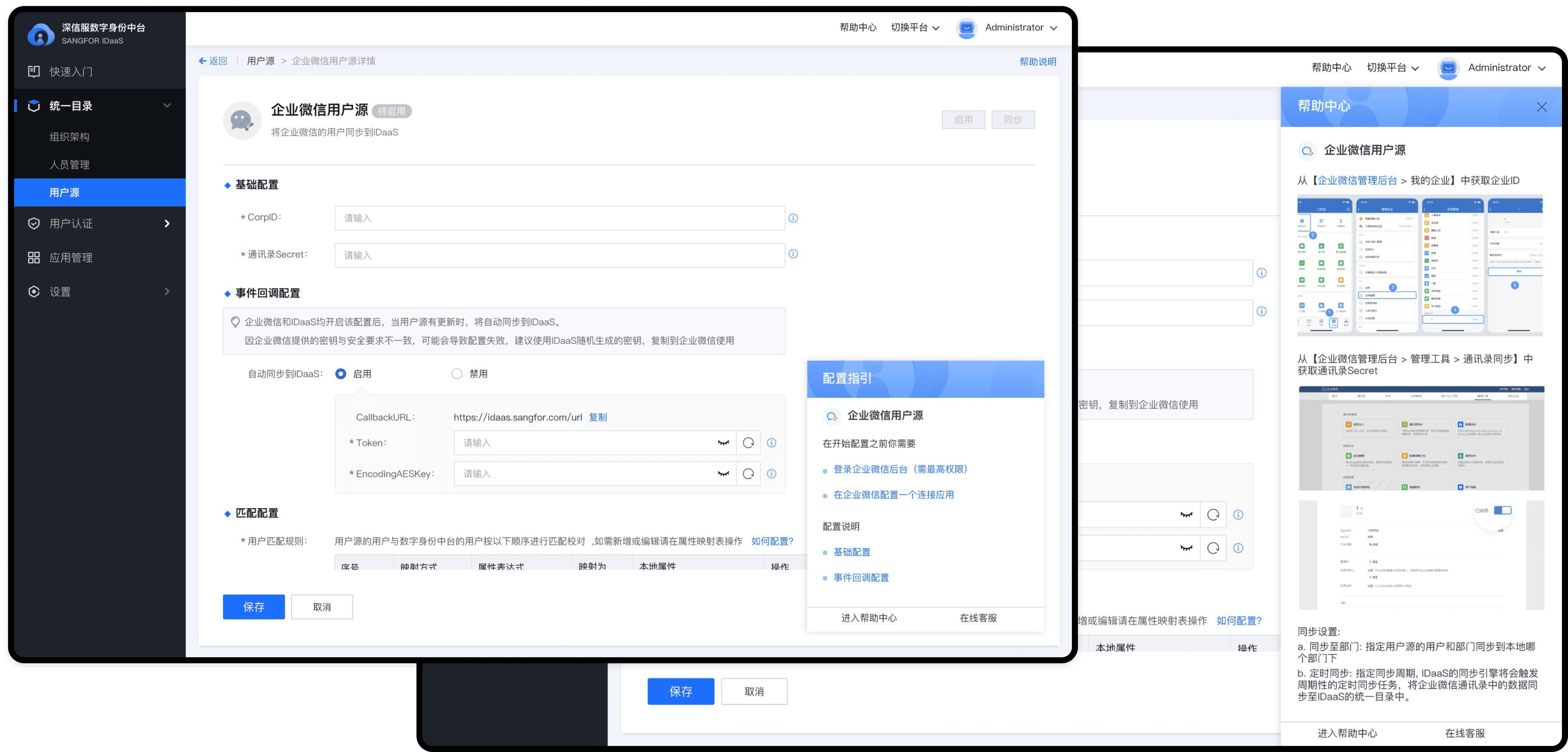
Task: Toggle EncodingAESKey visibility eye icon
Action: click(x=723, y=474)
